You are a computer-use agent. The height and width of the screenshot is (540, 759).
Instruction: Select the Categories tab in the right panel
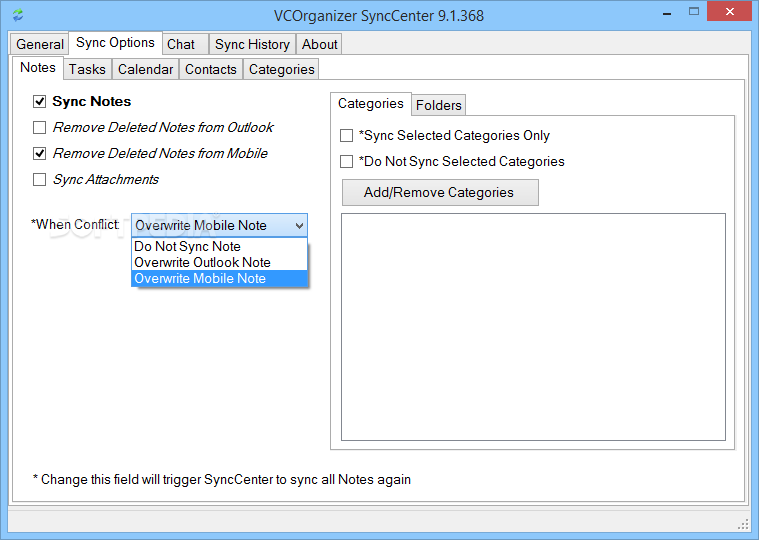click(x=371, y=104)
